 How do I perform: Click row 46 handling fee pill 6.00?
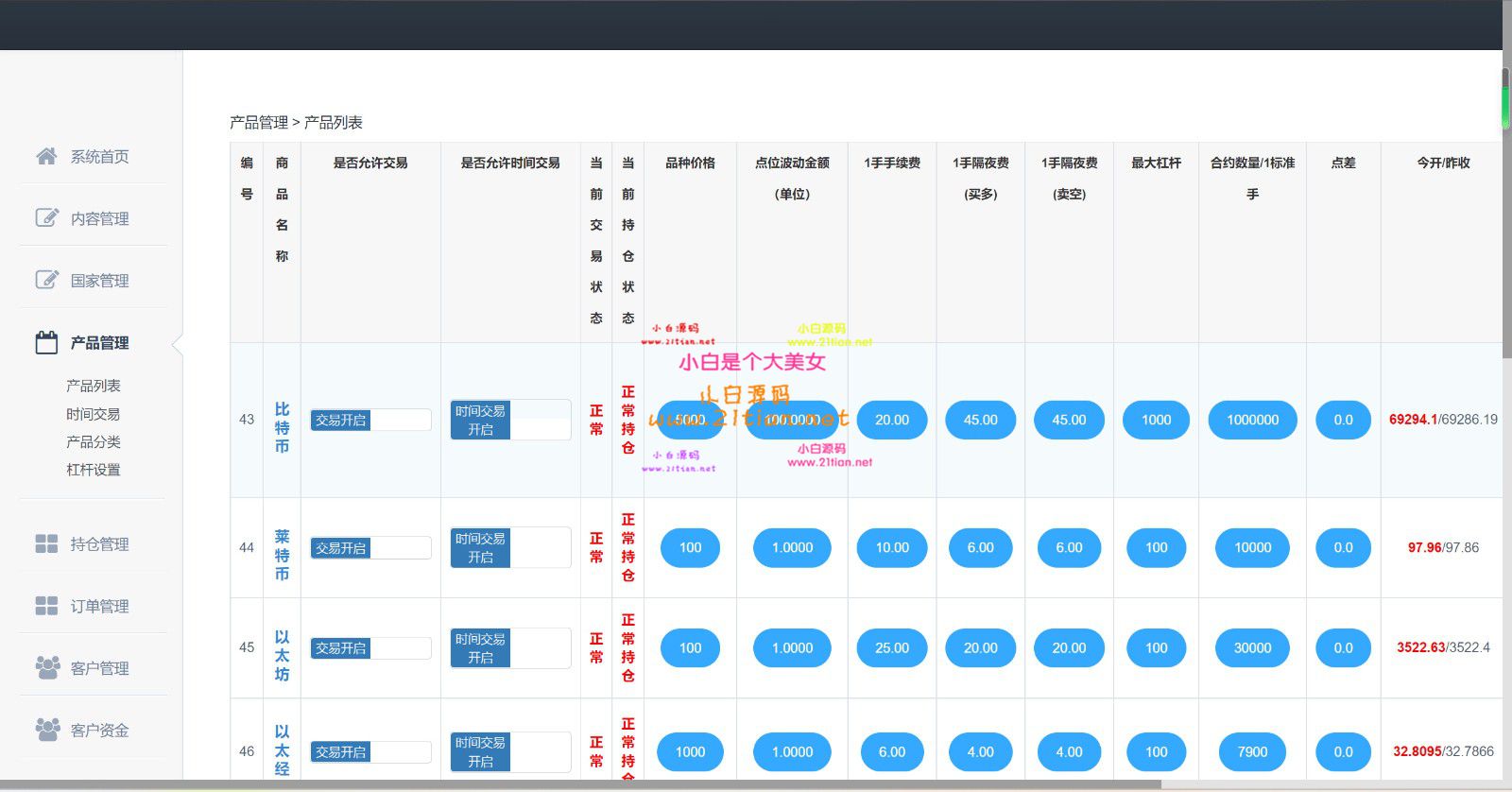click(x=892, y=751)
